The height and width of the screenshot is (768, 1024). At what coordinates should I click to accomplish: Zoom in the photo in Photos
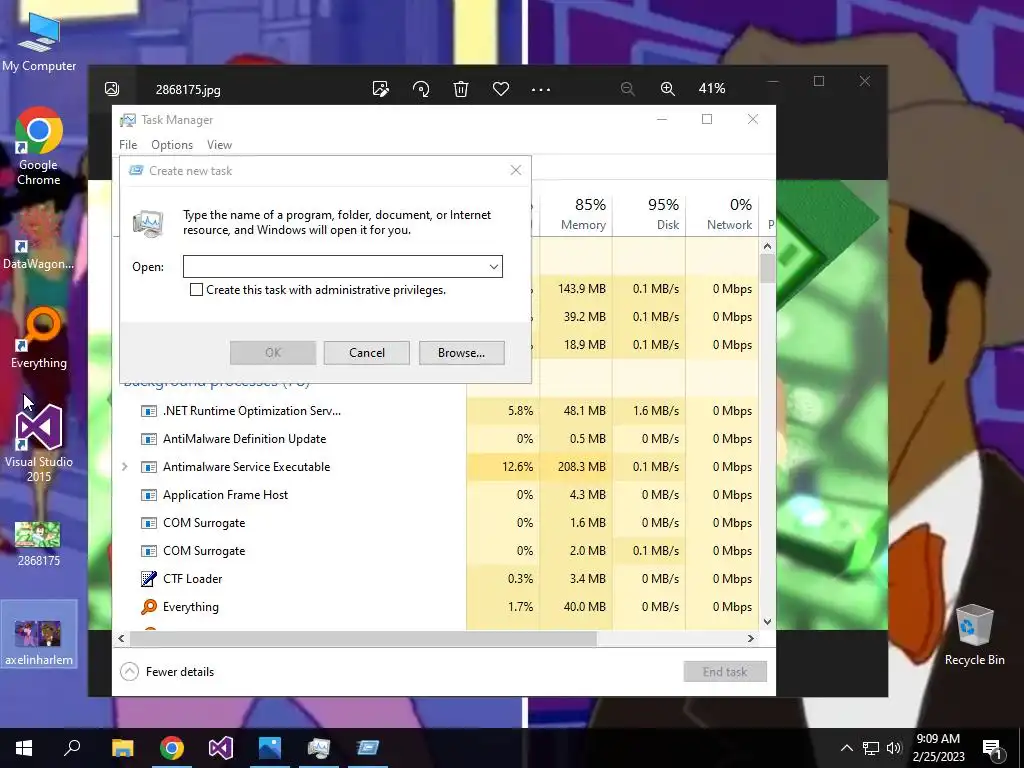point(667,88)
